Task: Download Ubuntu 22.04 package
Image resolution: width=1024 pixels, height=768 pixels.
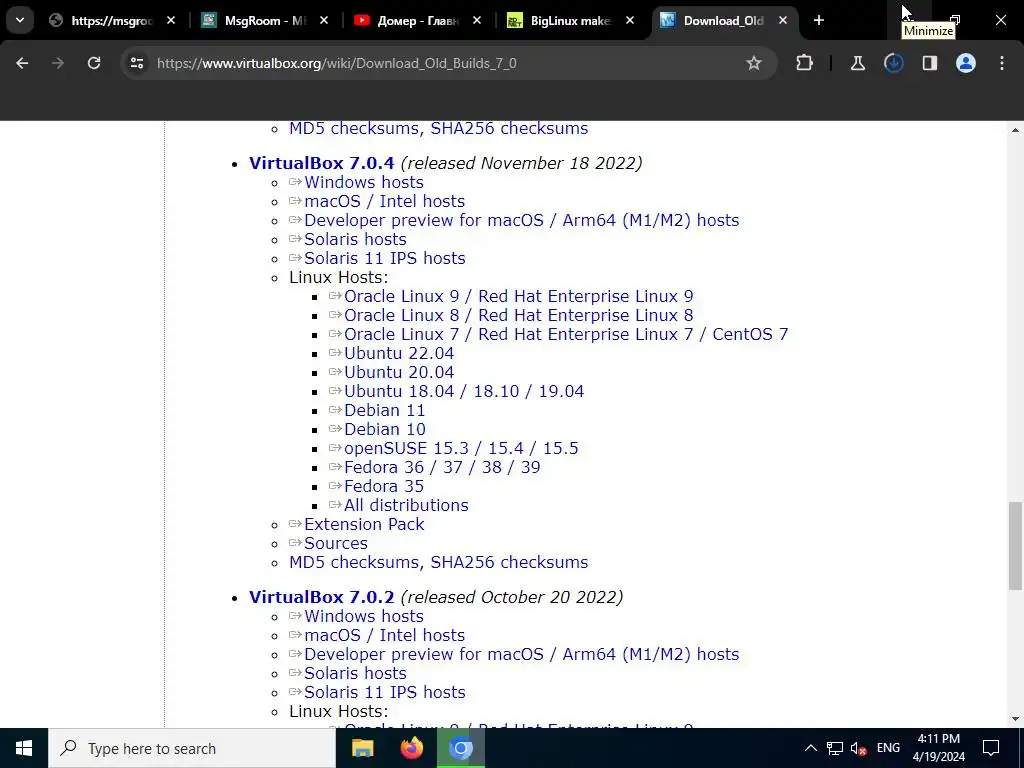Action: (398, 353)
